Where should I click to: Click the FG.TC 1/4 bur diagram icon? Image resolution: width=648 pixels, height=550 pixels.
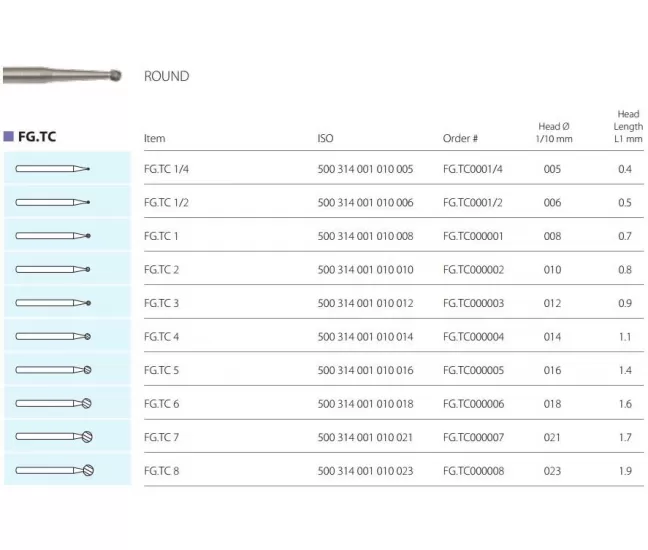pos(54,169)
